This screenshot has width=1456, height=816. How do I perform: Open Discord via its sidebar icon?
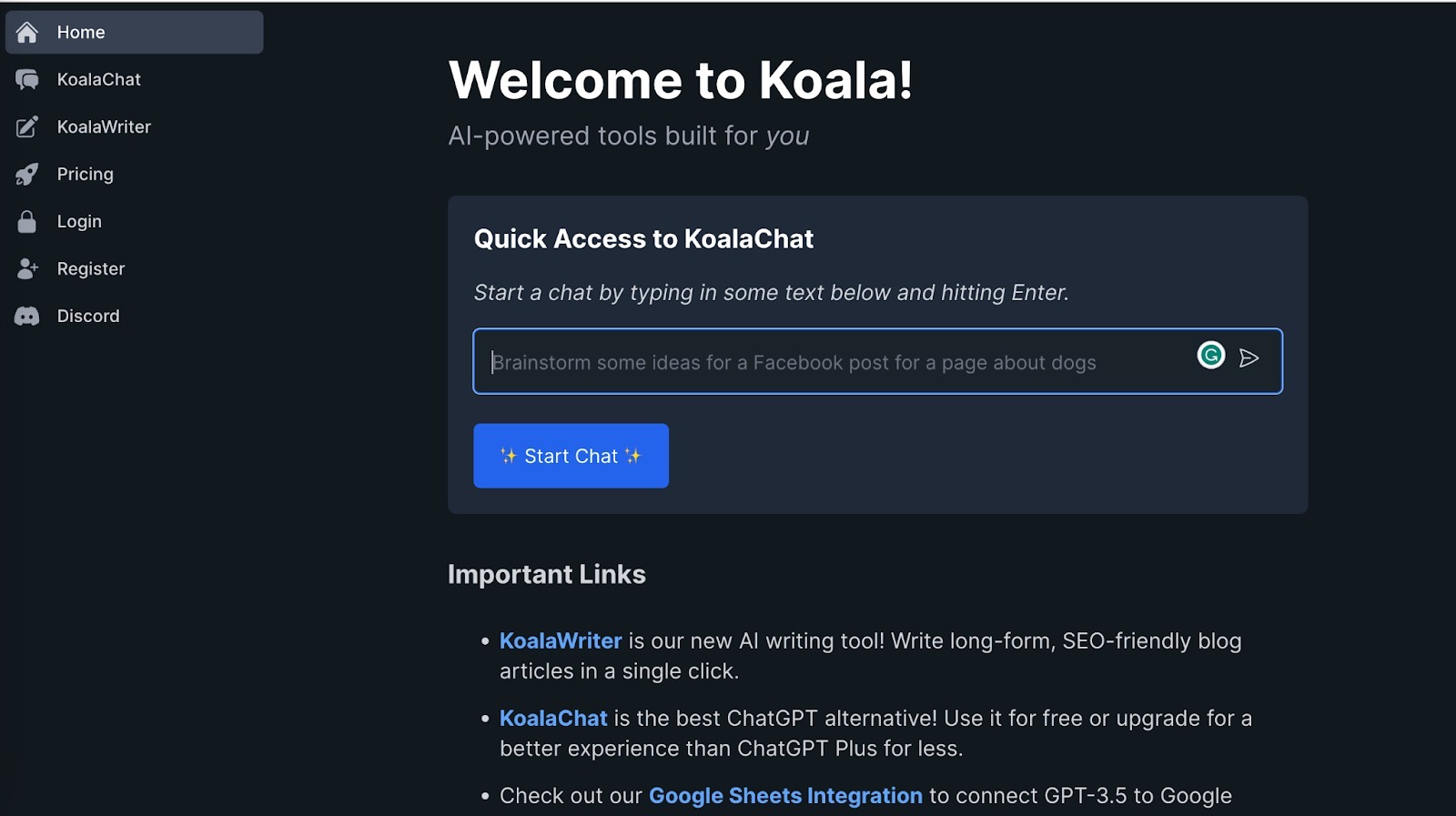pyautogui.click(x=25, y=316)
